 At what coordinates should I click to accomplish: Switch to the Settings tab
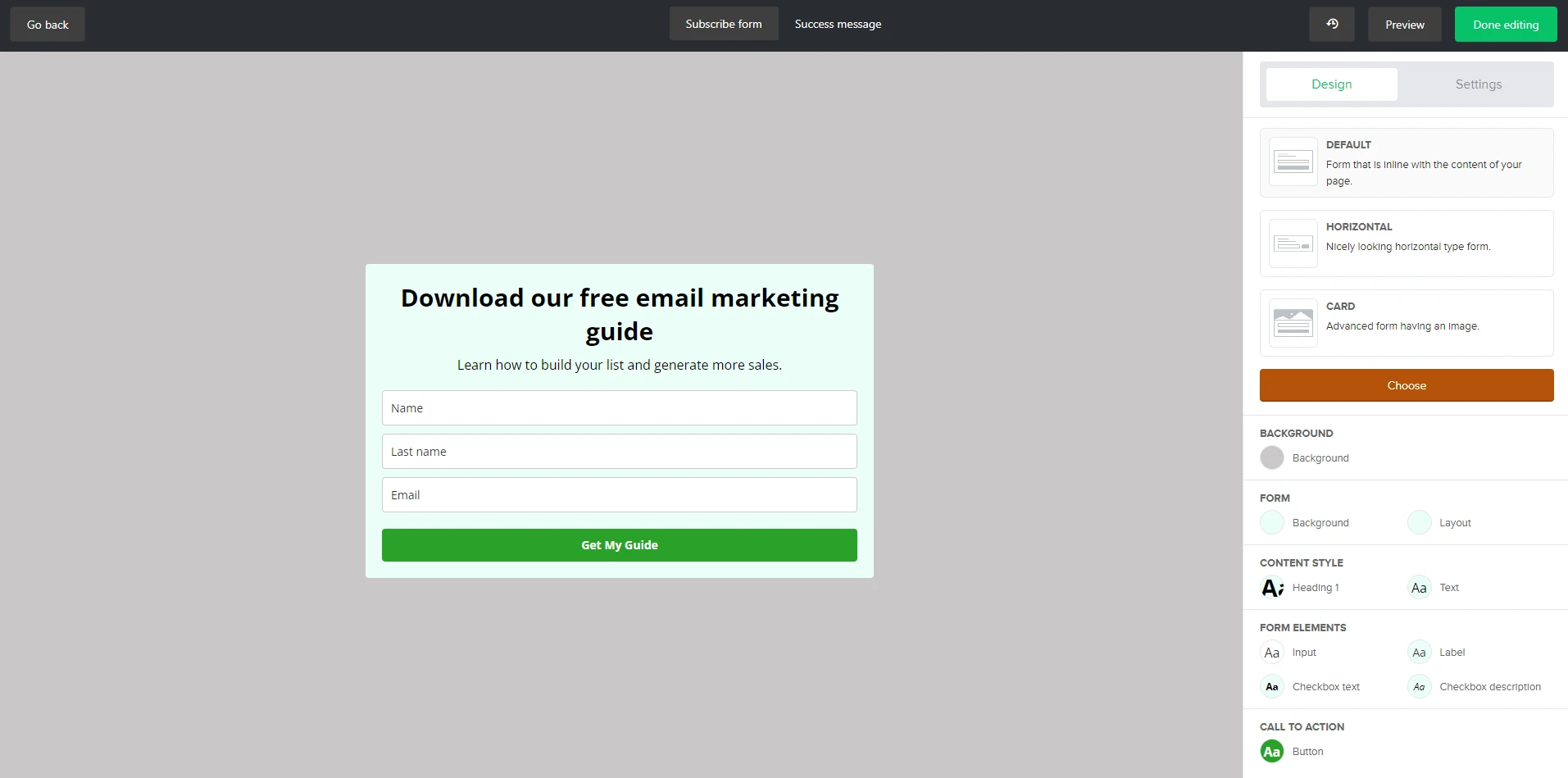(x=1478, y=84)
